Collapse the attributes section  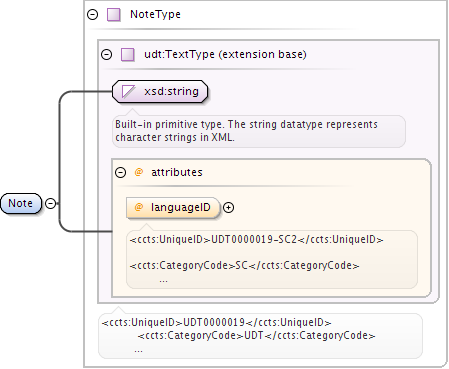coord(120,172)
